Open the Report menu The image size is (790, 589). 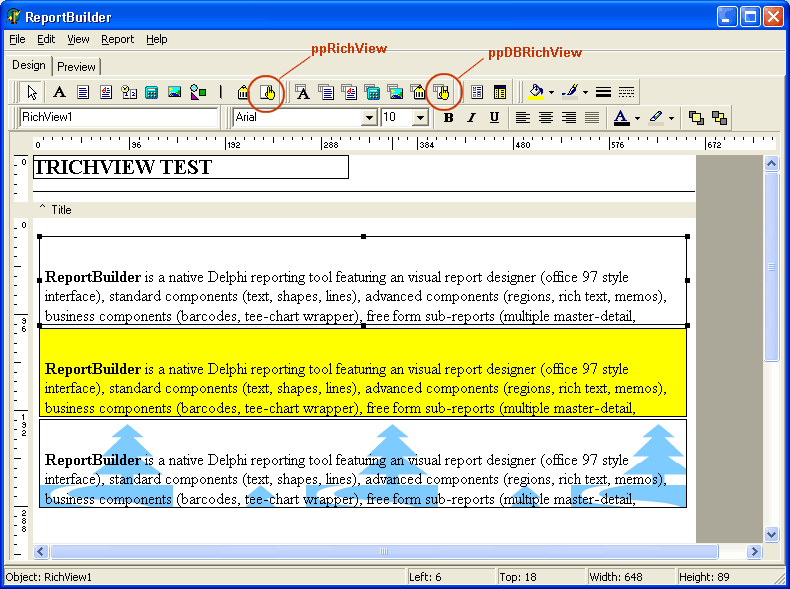[117, 40]
